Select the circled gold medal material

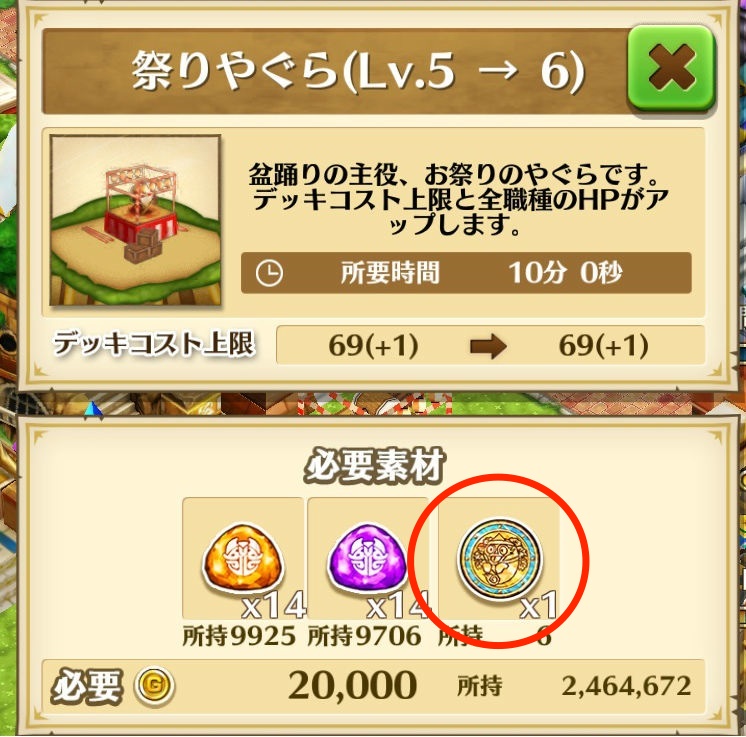click(x=500, y=560)
